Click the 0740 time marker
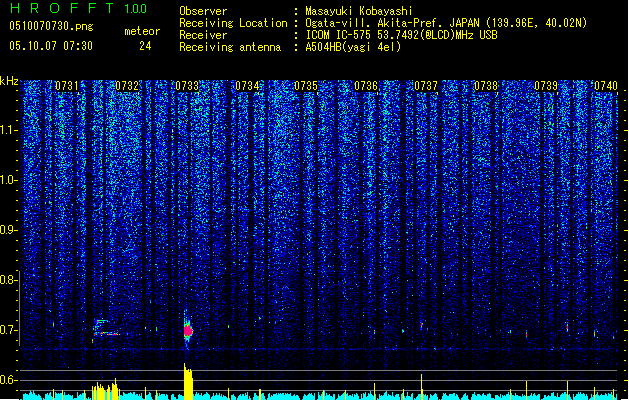Viewport: 629px width, 400px height. coord(606,86)
